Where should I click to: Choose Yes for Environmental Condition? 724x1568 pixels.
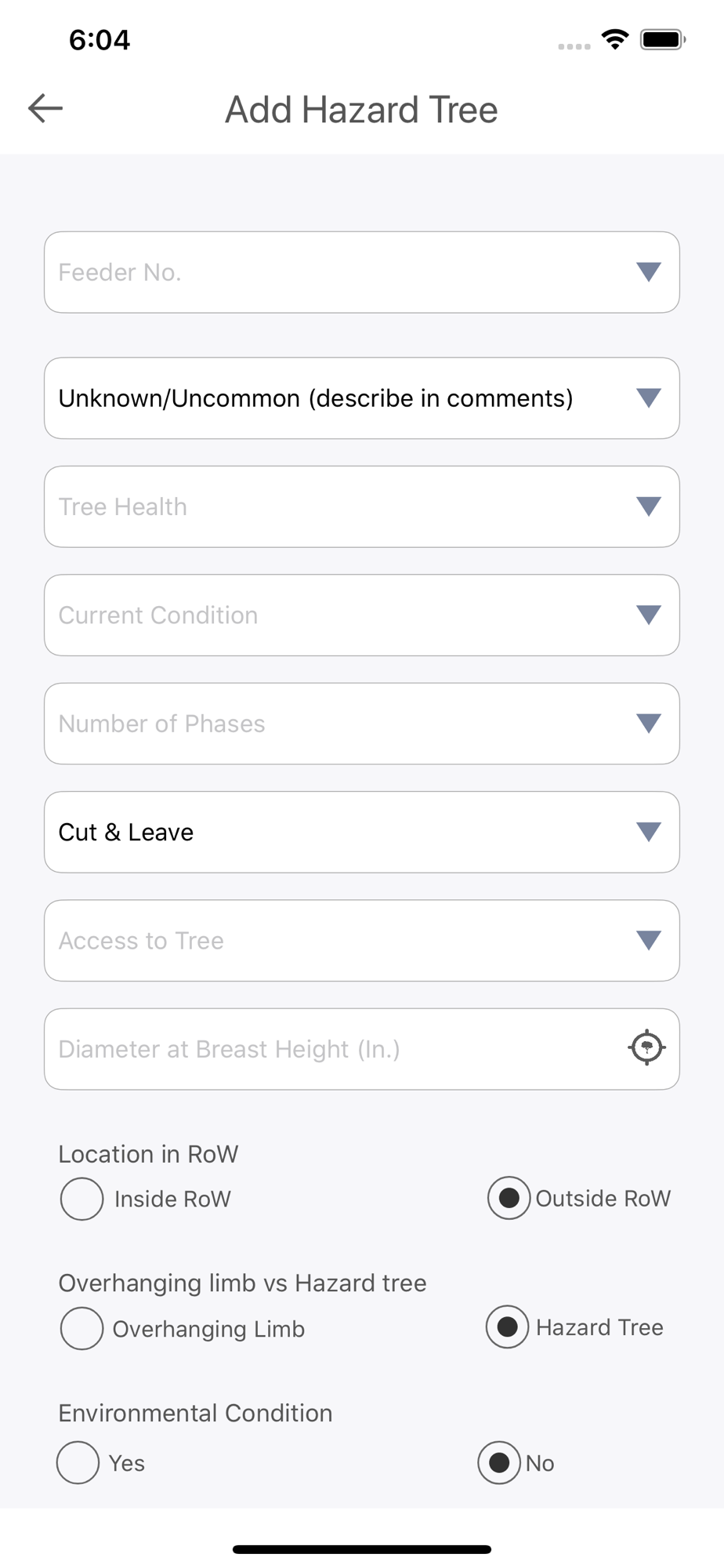pos(78,1463)
